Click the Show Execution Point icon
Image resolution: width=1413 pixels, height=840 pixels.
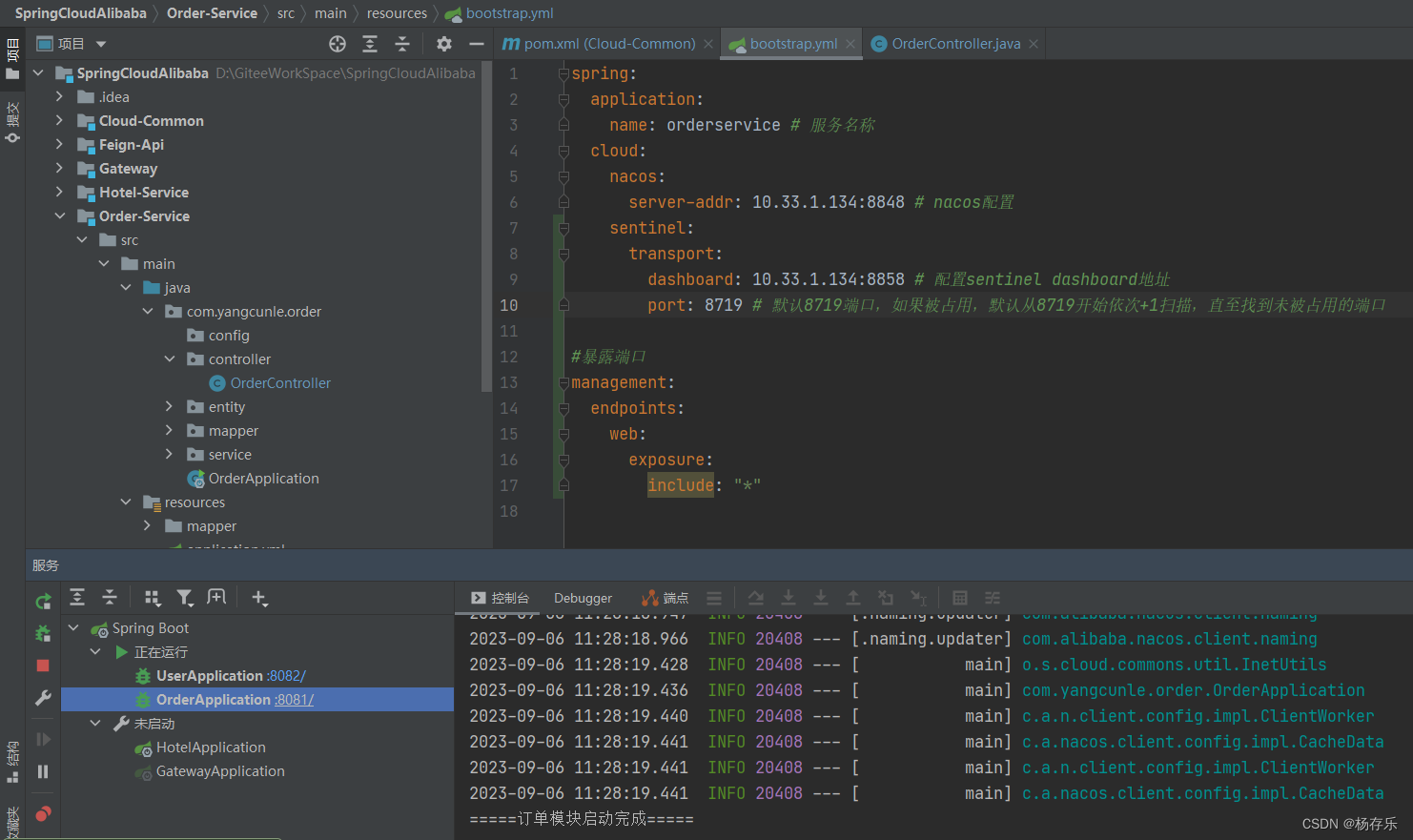(x=714, y=598)
